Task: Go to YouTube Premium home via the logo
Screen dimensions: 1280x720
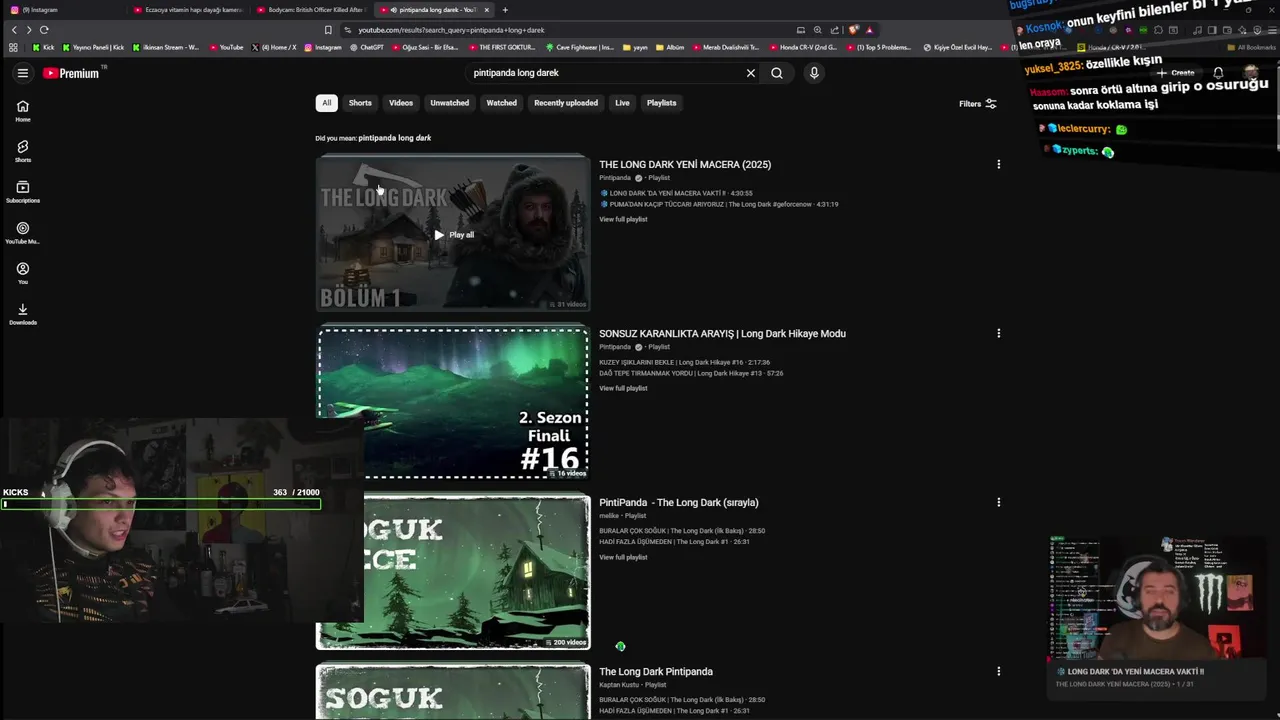Action: [x=71, y=73]
